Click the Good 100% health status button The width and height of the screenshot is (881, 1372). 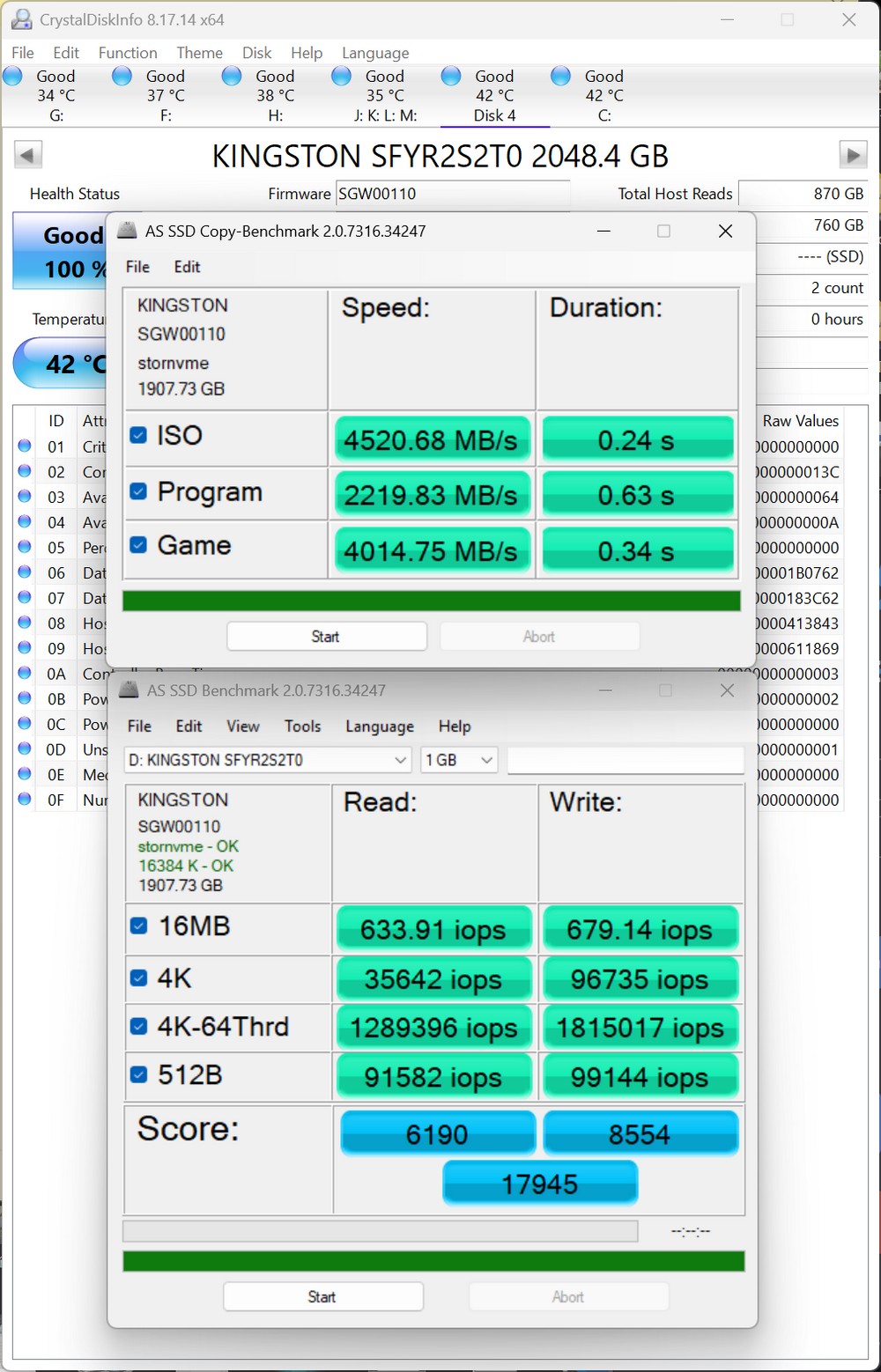(x=60, y=251)
